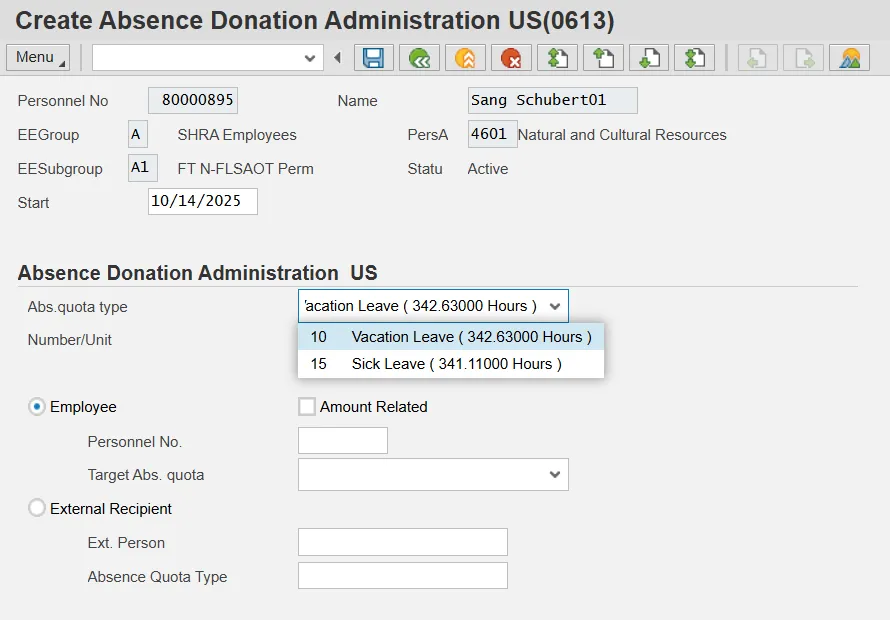Open the Menu button
890x620 pixels.
click(38, 58)
